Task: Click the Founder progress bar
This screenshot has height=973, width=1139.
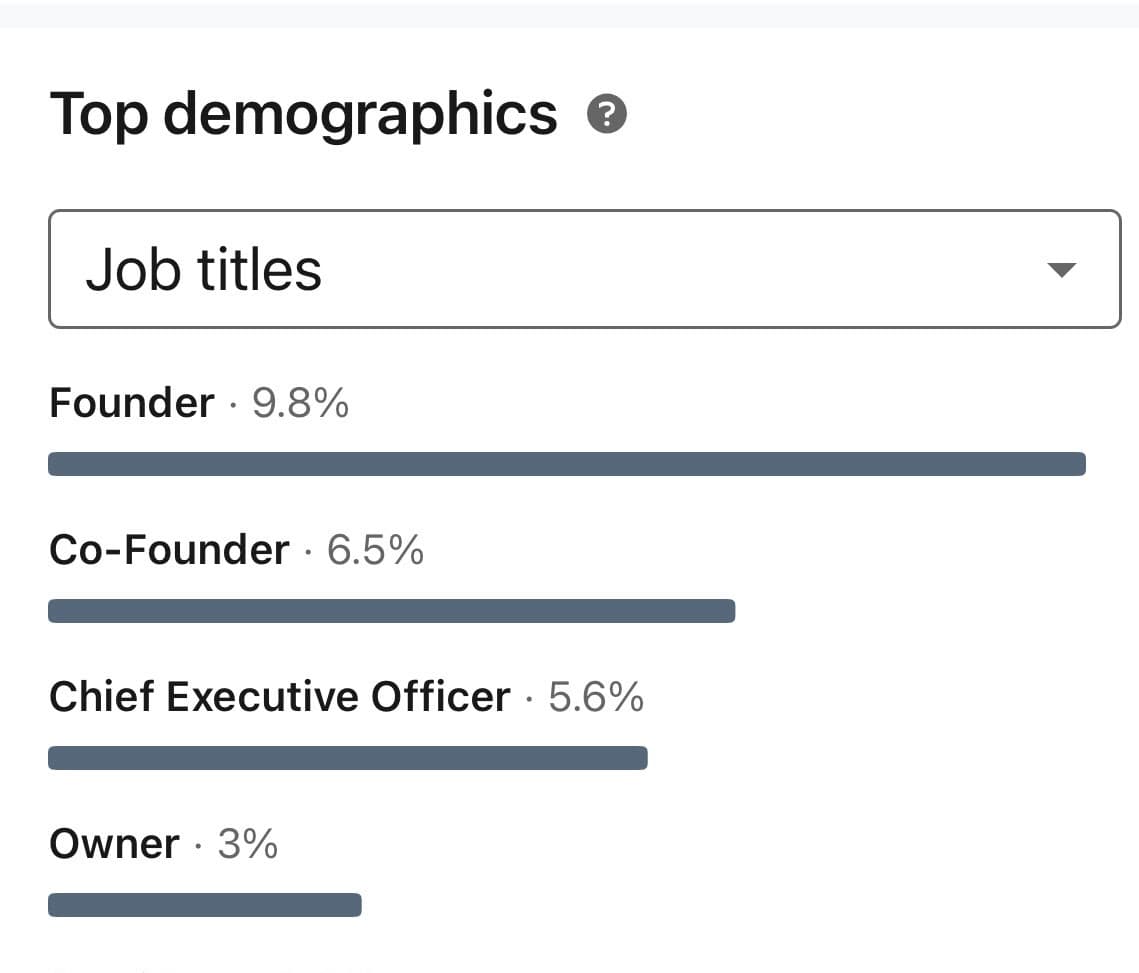Action: click(x=567, y=463)
